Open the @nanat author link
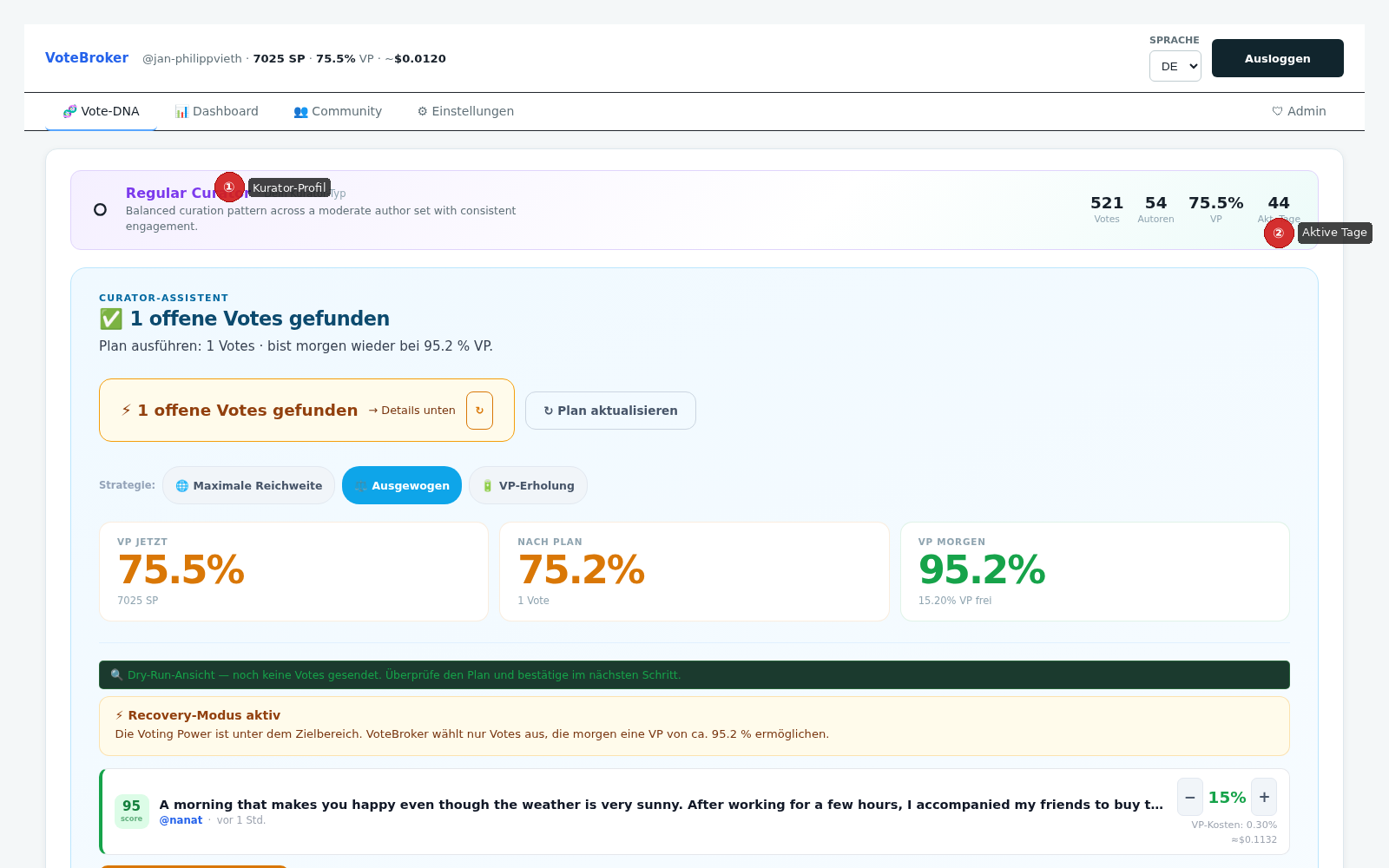This screenshot has height=868, width=1389. 181,820
